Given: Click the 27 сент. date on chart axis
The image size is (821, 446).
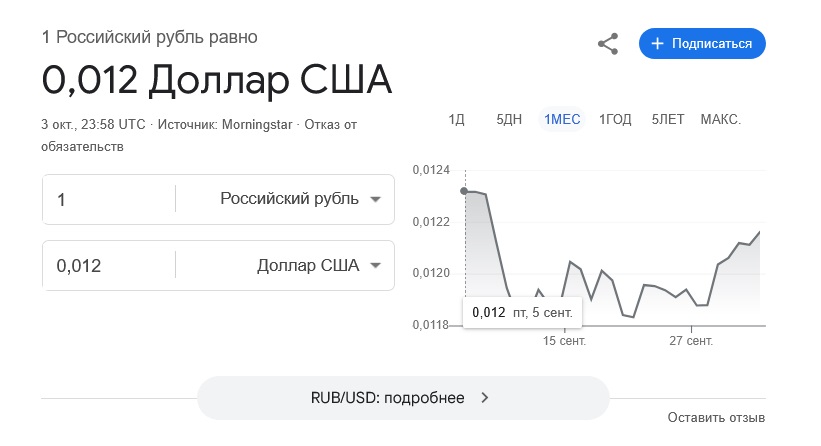Looking at the screenshot, I should coord(690,342).
